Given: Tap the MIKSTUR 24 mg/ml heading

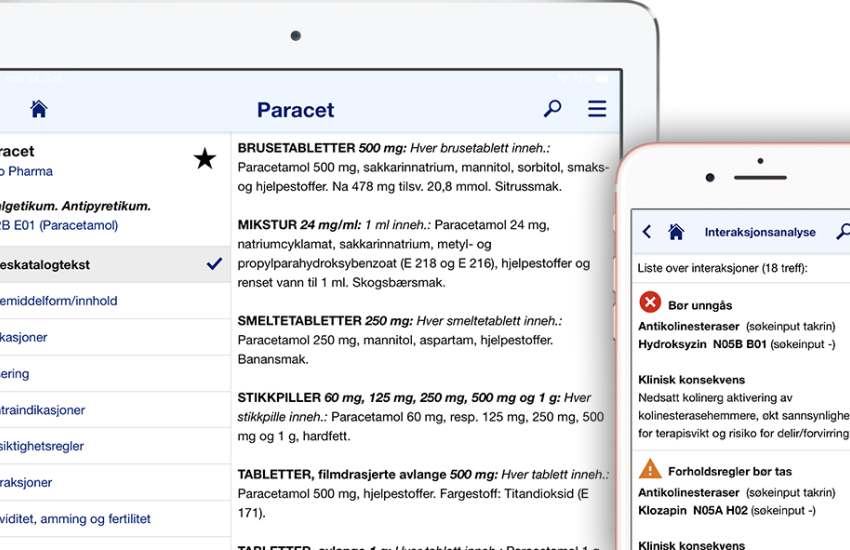Looking at the screenshot, I should pyautogui.click(x=299, y=225).
